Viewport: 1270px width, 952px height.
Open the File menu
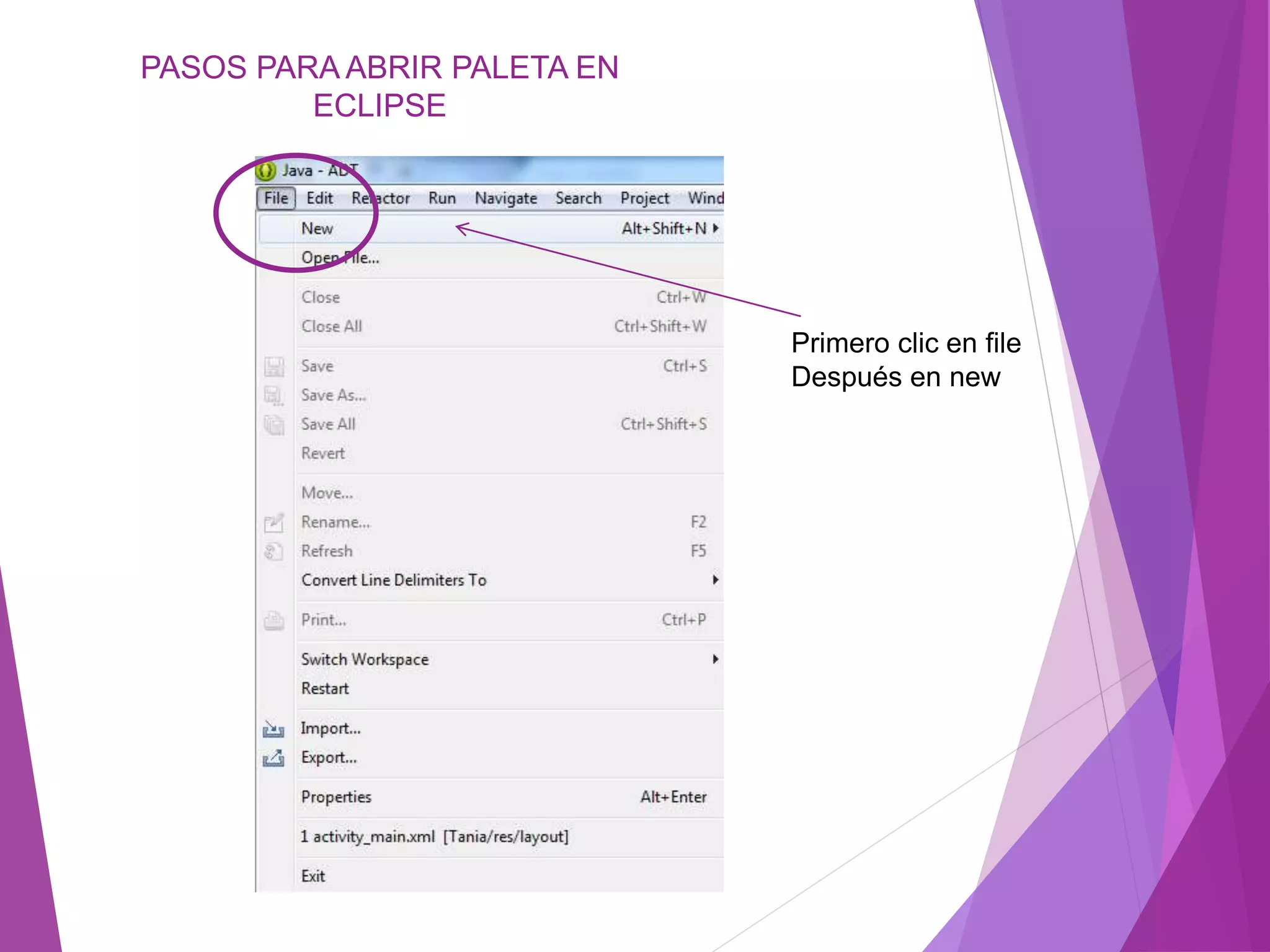[x=276, y=198]
